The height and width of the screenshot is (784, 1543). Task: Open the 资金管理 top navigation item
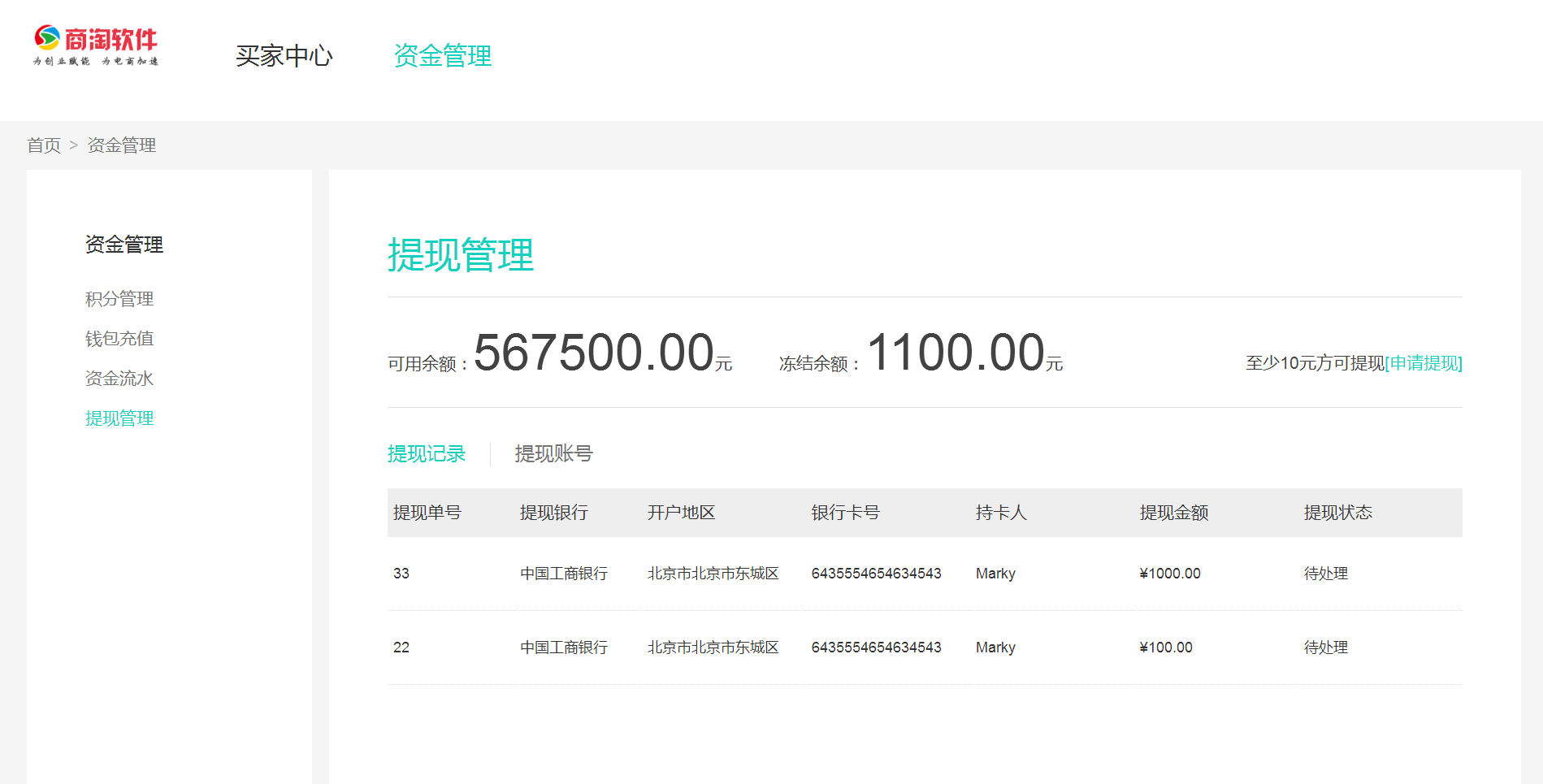pos(442,55)
